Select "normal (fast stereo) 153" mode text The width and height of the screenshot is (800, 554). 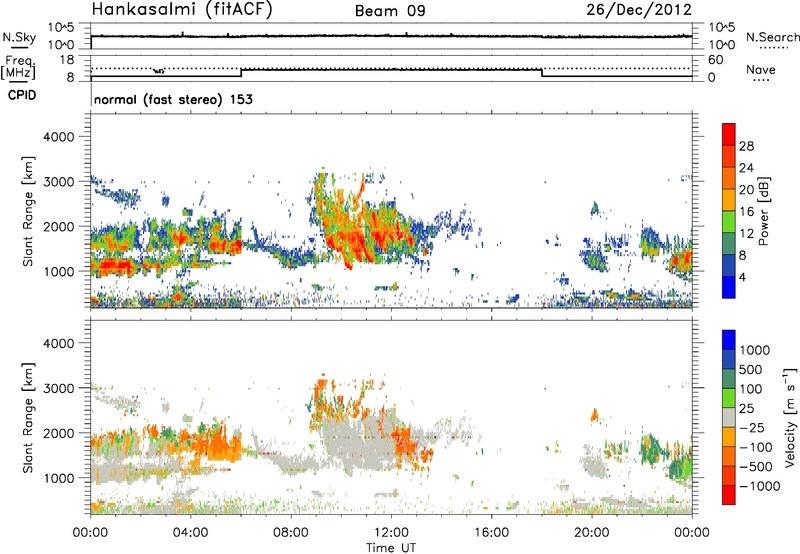coord(173,99)
